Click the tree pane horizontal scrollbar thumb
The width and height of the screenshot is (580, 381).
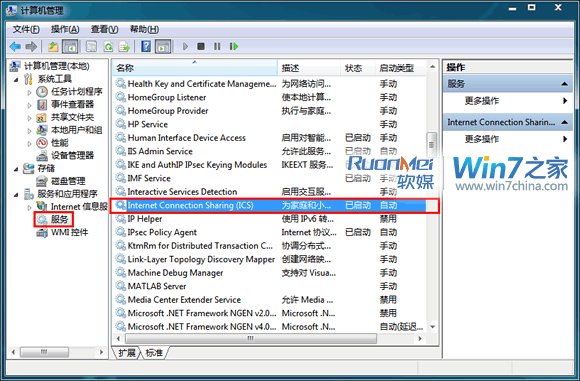tap(44, 352)
